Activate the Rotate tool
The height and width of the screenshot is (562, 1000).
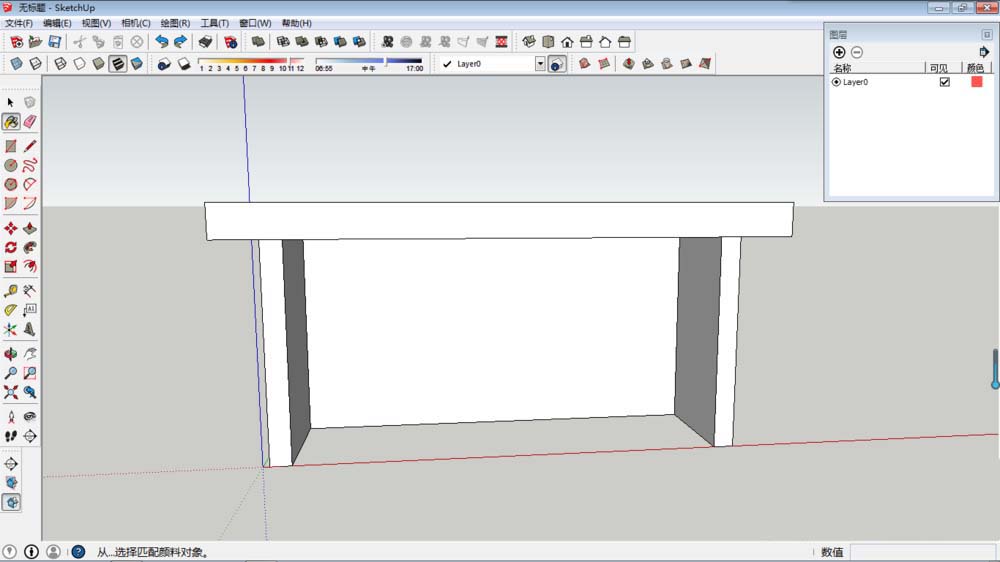pyautogui.click(x=11, y=248)
